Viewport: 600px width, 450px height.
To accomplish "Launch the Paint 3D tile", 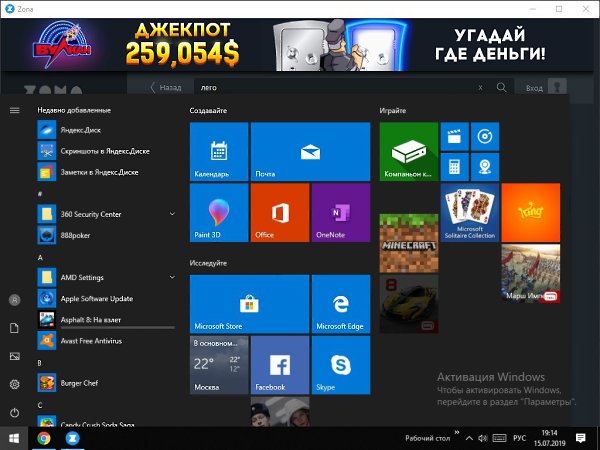I will pyautogui.click(x=218, y=212).
